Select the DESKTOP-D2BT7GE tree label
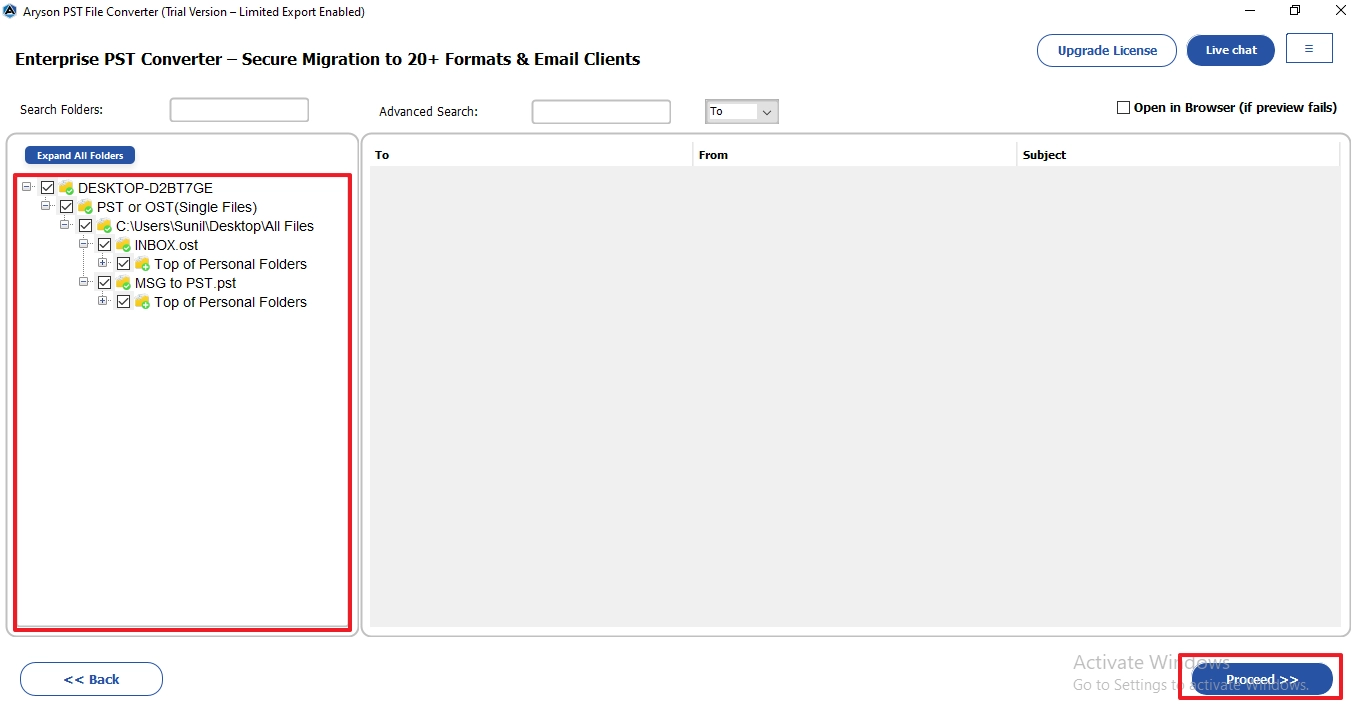This screenshot has width=1366, height=728. 146,188
